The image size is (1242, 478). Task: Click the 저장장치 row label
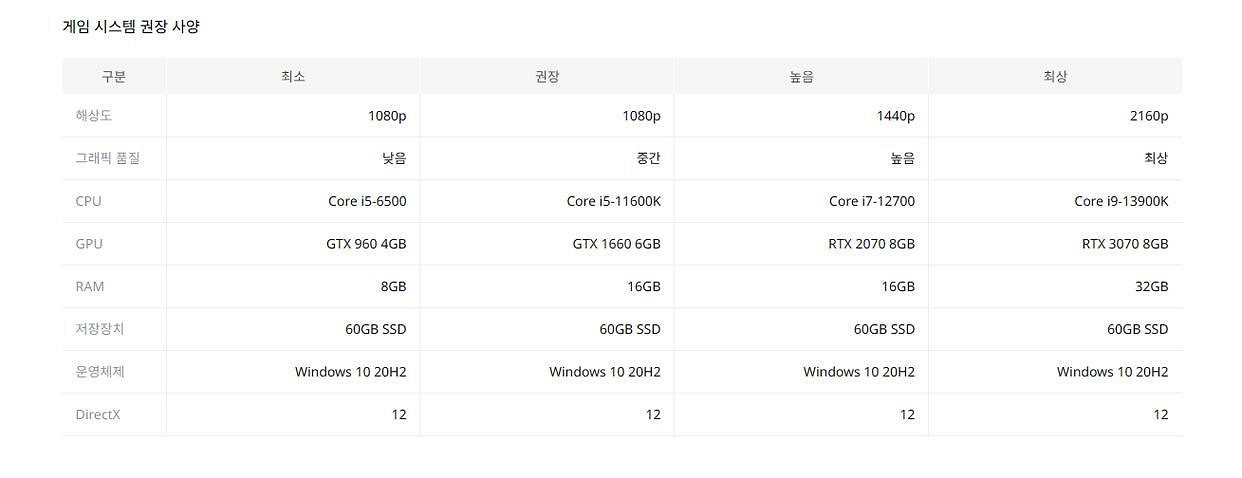[100, 329]
